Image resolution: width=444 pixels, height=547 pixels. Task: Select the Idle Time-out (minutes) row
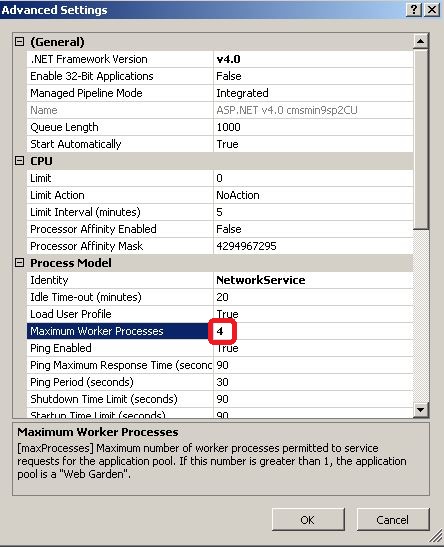[220, 297]
